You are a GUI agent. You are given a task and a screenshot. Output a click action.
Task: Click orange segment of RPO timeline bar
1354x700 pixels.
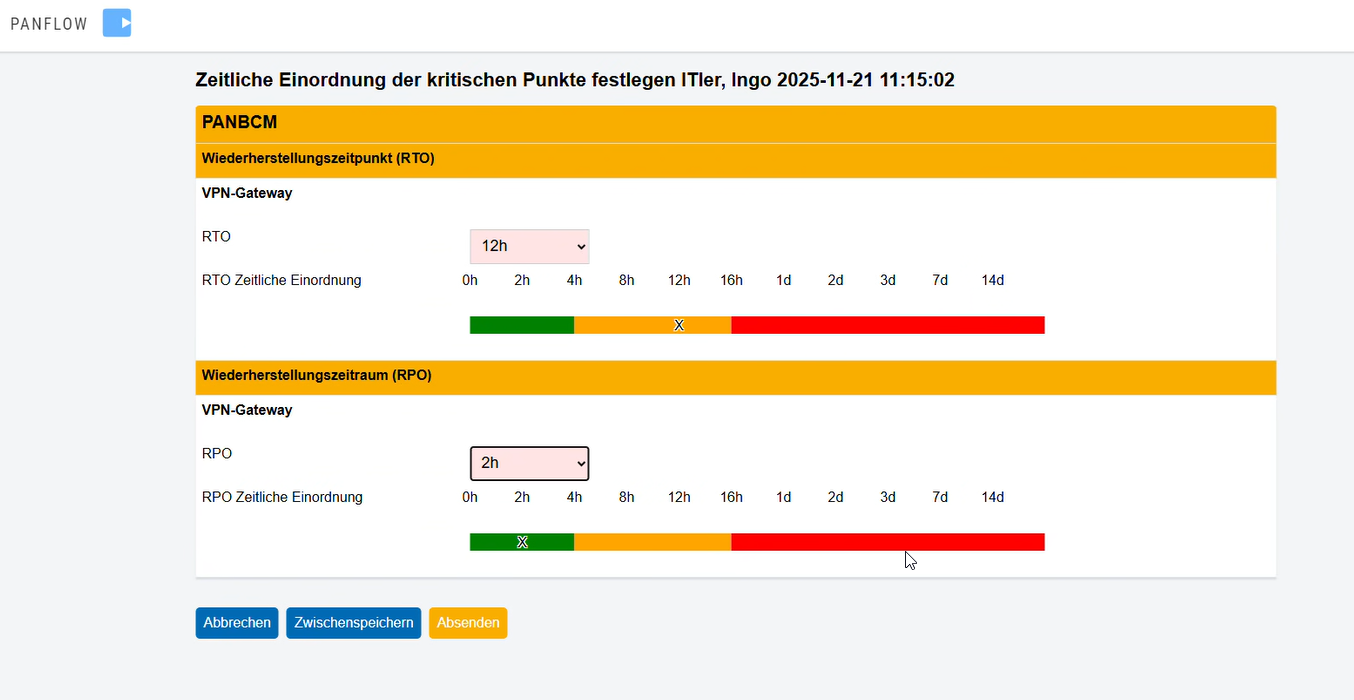(x=652, y=542)
